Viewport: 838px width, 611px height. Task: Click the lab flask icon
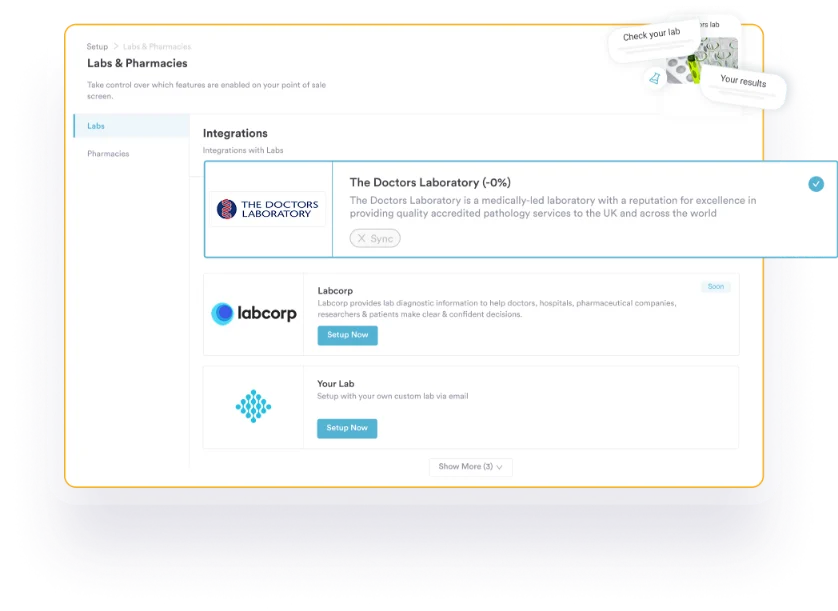click(x=655, y=78)
